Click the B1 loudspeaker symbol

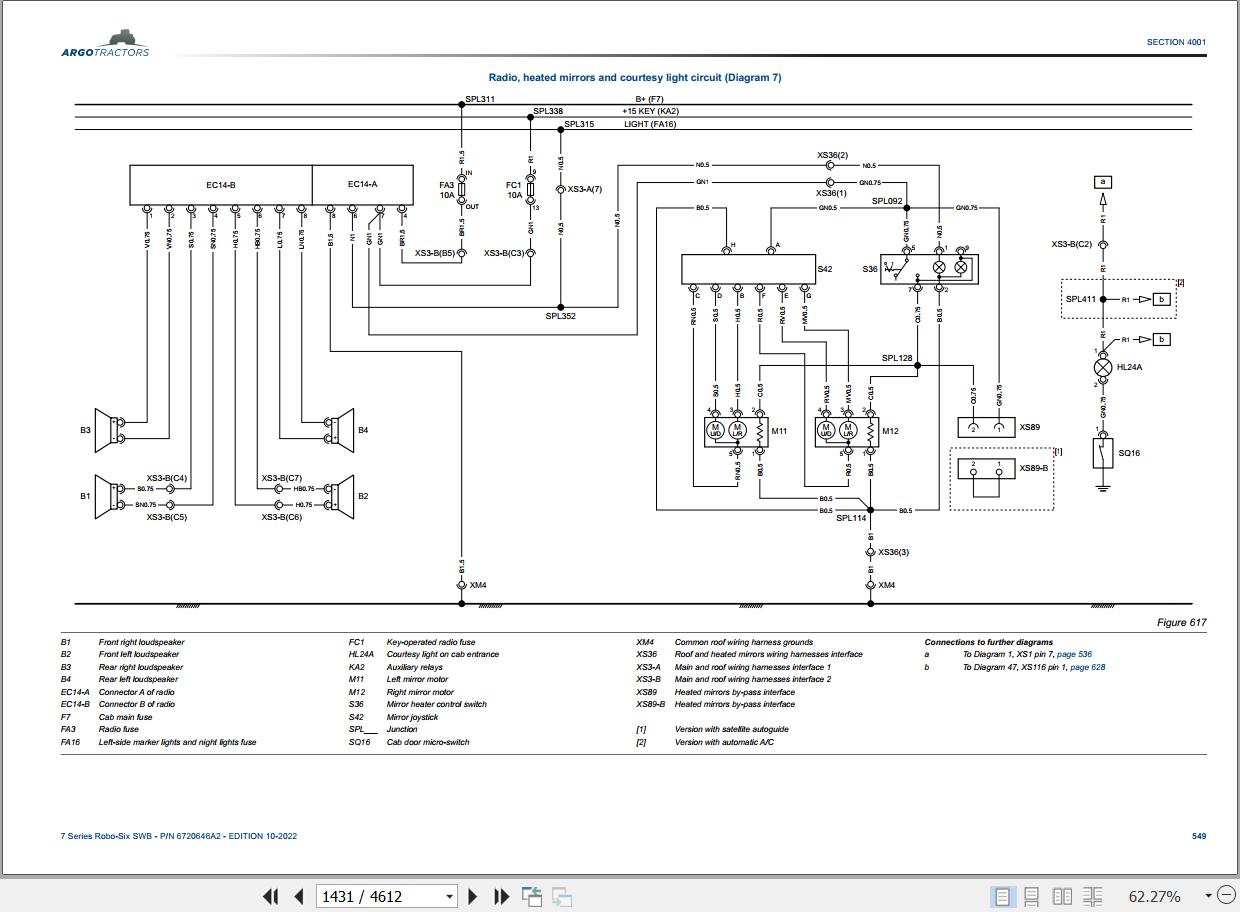tap(109, 496)
